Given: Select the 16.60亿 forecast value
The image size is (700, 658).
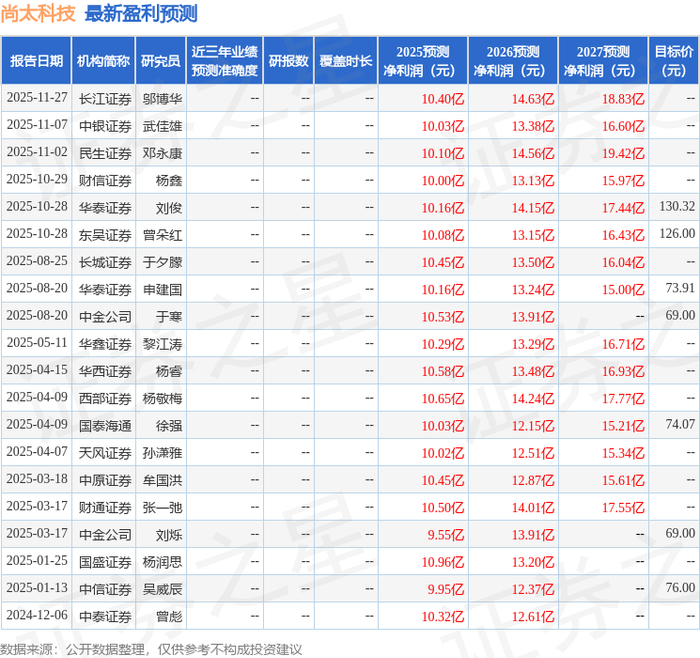Looking at the screenshot, I should (623, 126).
